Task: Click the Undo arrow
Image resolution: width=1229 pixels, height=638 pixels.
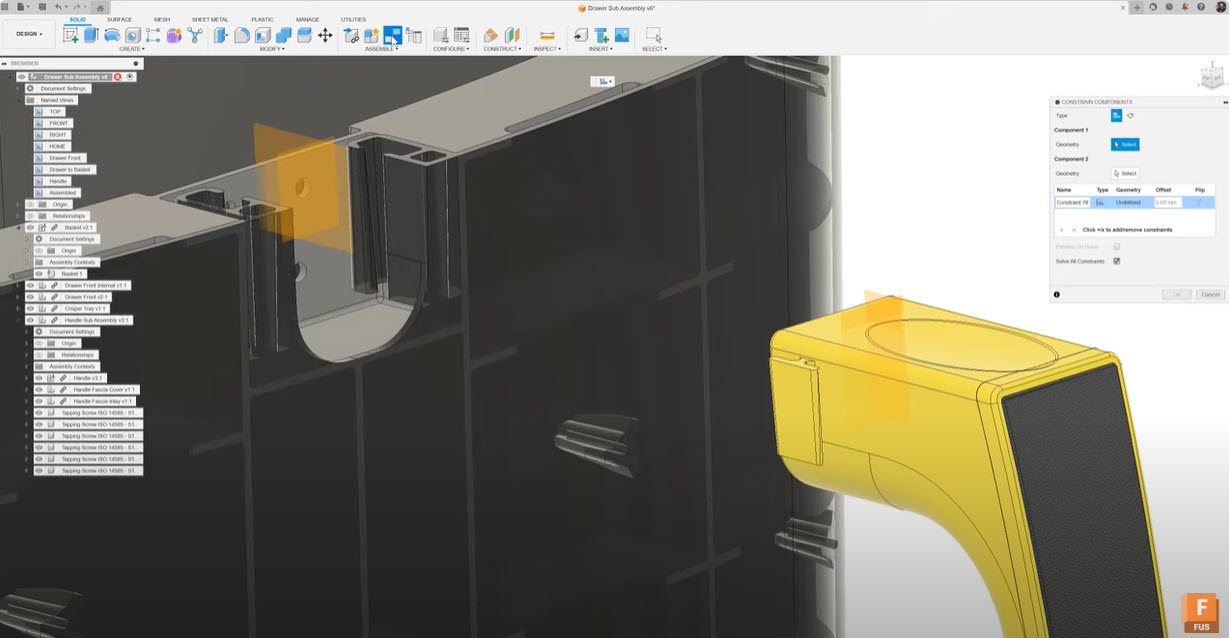Action: 59,7
